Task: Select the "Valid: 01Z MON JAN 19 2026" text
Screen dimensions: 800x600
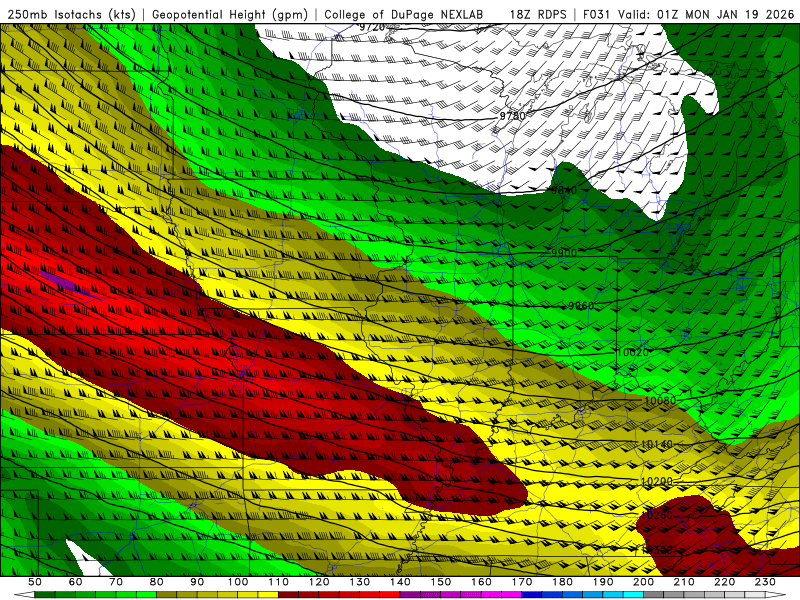Action: coord(706,14)
